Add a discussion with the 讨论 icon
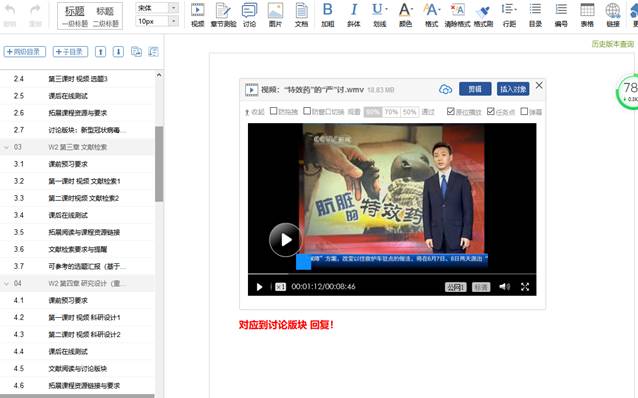Image resolution: width=638 pixels, height=398 pixels. tap(249, 15)
